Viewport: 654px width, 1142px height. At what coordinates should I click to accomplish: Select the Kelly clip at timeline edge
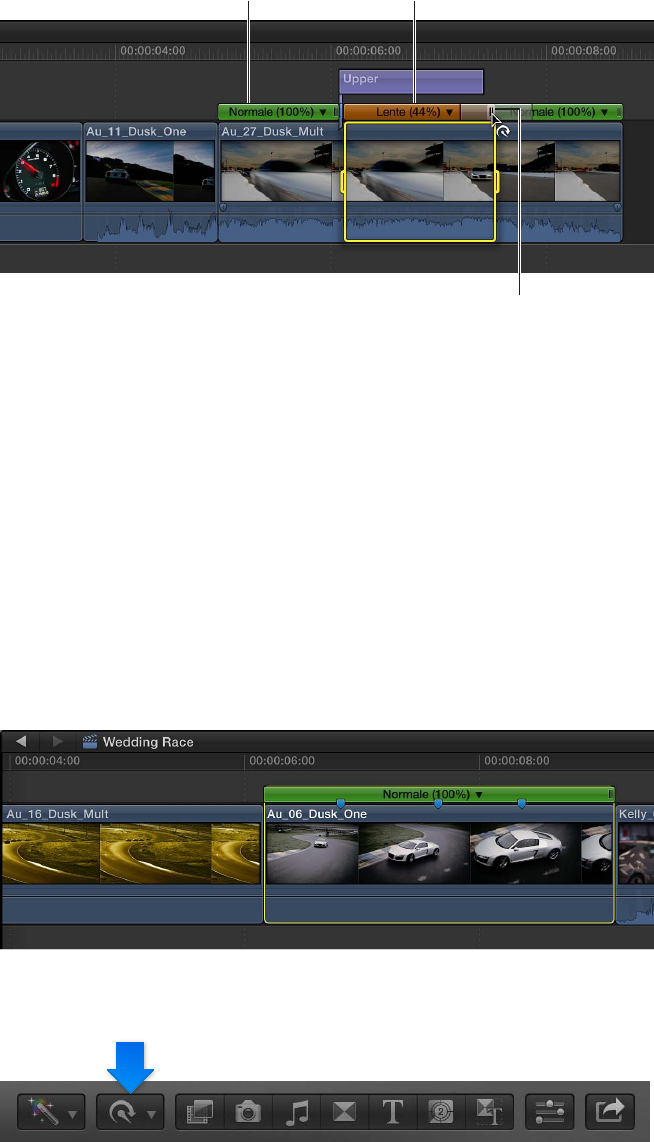635,864
